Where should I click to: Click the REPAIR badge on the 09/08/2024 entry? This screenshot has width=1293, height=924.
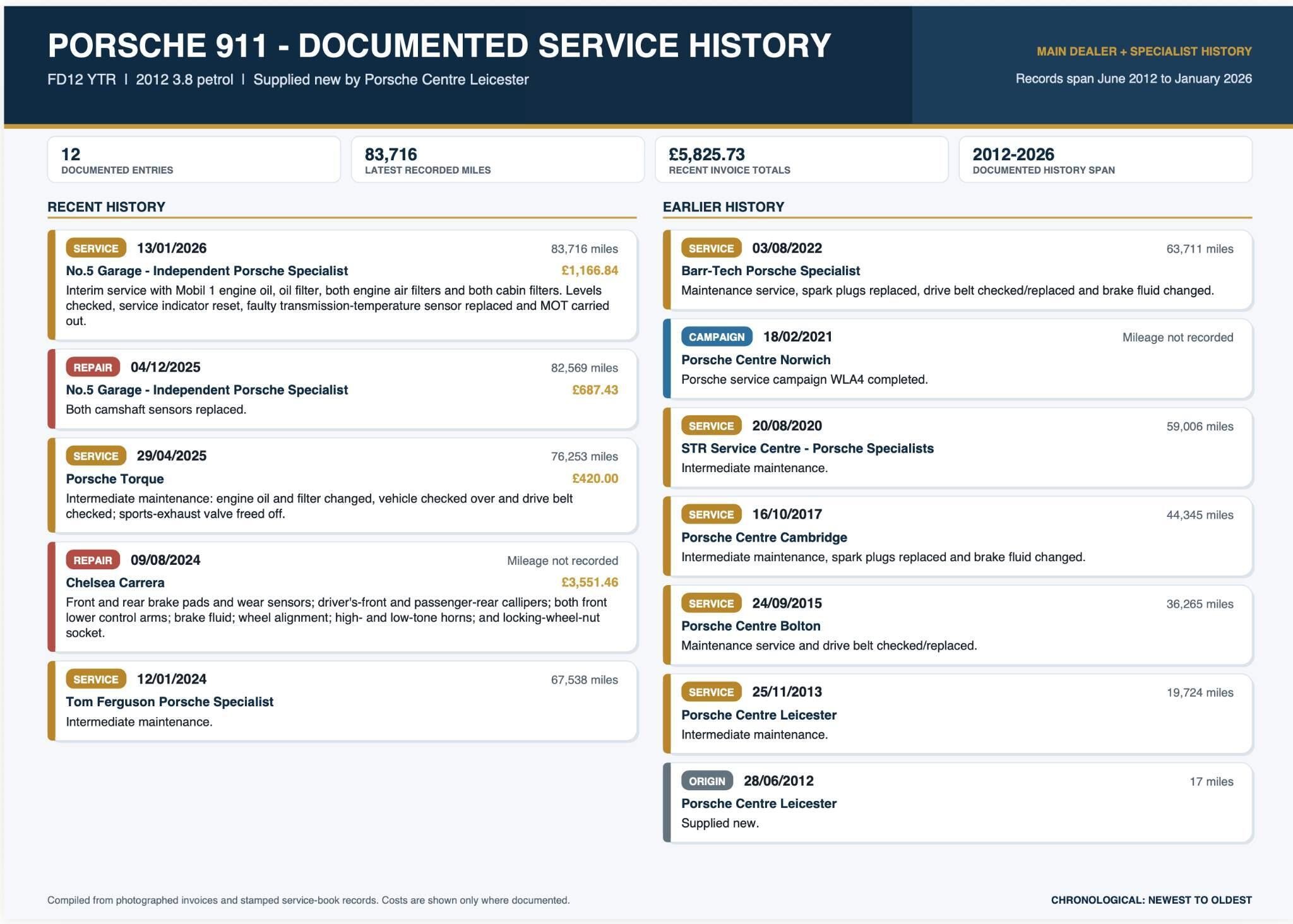93,560
